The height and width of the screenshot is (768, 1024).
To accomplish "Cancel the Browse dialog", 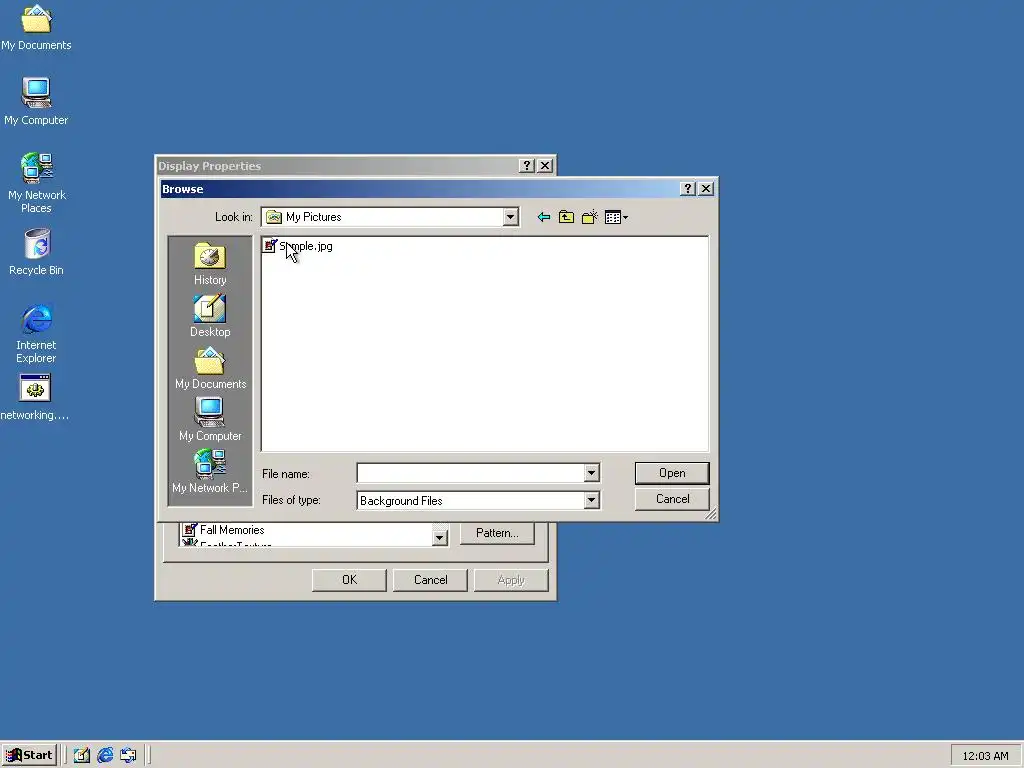I will 672,499.
